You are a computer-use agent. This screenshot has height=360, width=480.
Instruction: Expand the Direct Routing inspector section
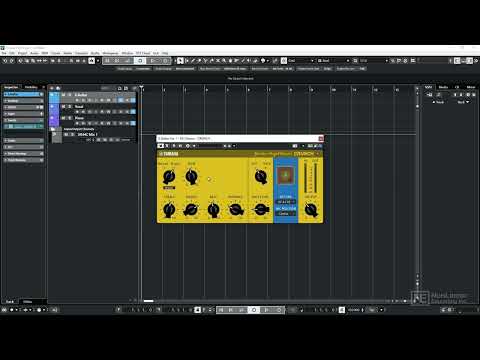point(23,153)
